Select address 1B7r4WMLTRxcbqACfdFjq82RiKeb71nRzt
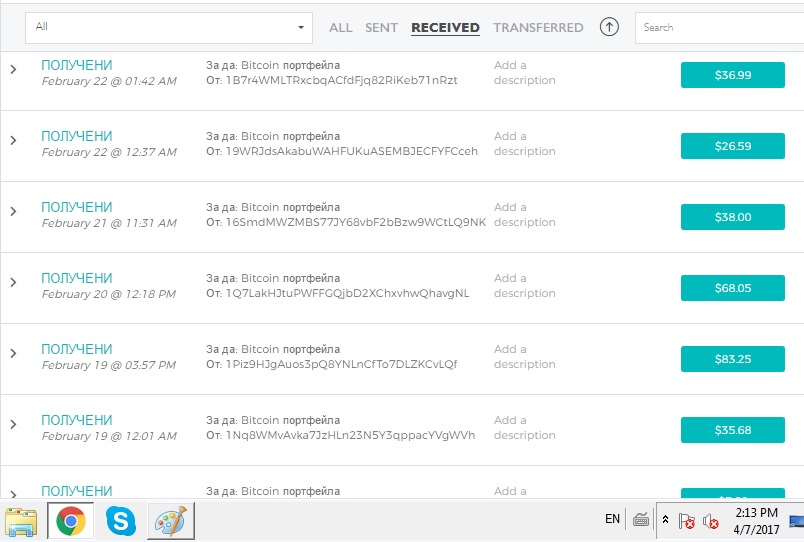This screenshot has width=804, height=542. tap(341, 81)
